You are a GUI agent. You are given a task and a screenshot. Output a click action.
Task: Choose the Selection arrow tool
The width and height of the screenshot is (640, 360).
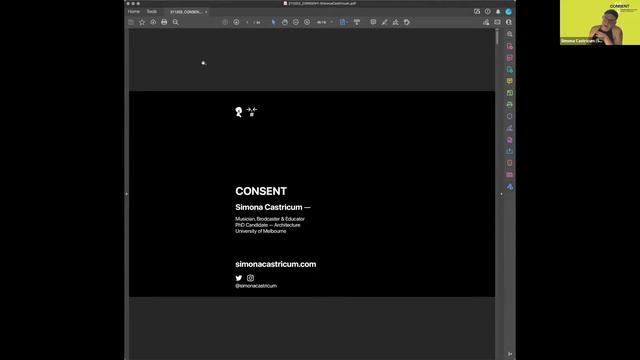tap(273, 22)
